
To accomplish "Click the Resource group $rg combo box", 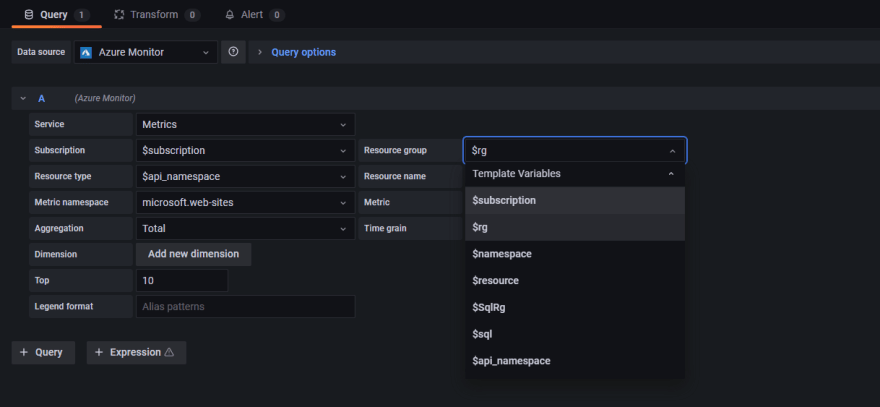I will (x=575, y=150).
